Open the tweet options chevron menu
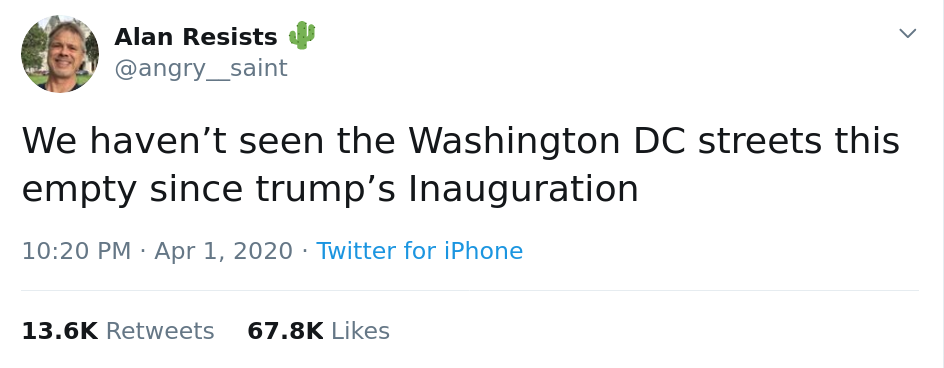This screenshot has height=368, width=944. (x=907, y=34)
